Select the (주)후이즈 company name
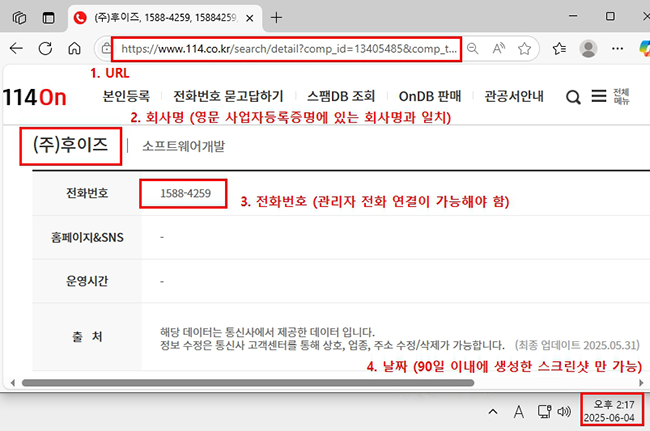Image resolution: width=650 pixels, height=431 pixels. pos(70,145)
